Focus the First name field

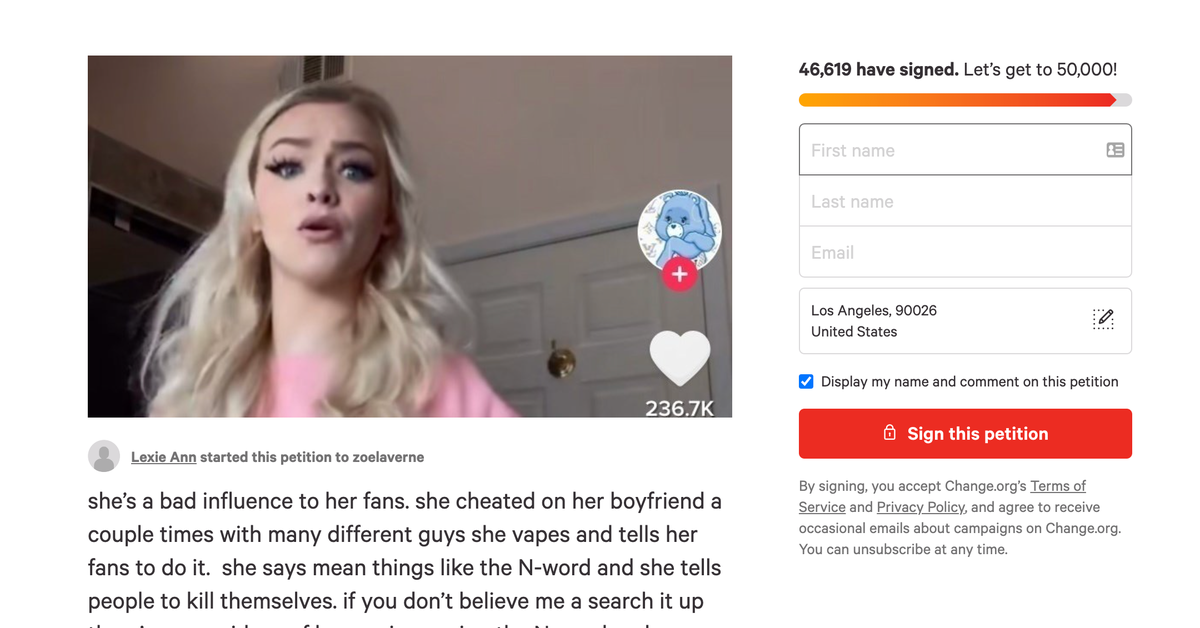pos(965,150)
